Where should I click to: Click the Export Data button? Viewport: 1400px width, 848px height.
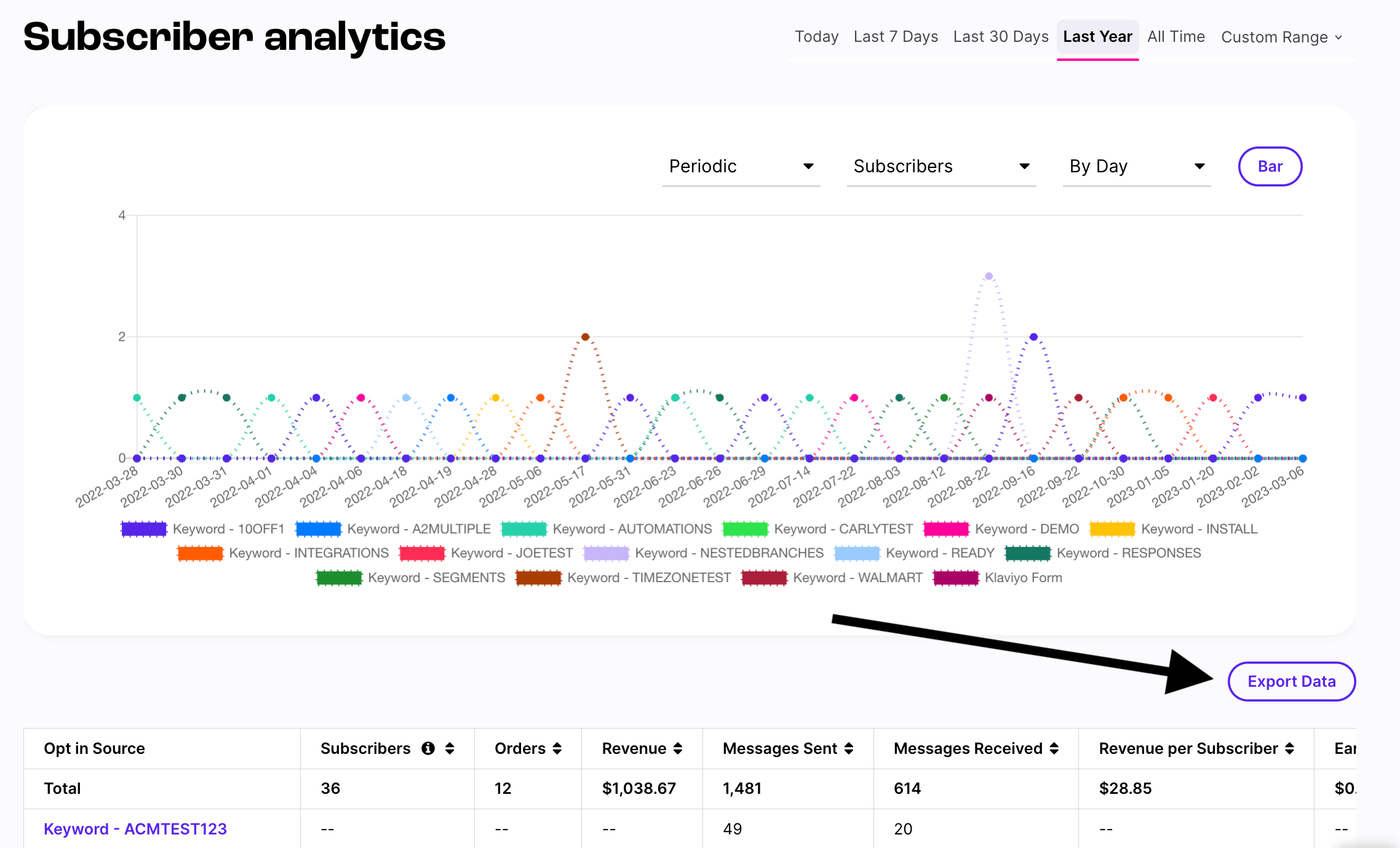pos(1291,681)
